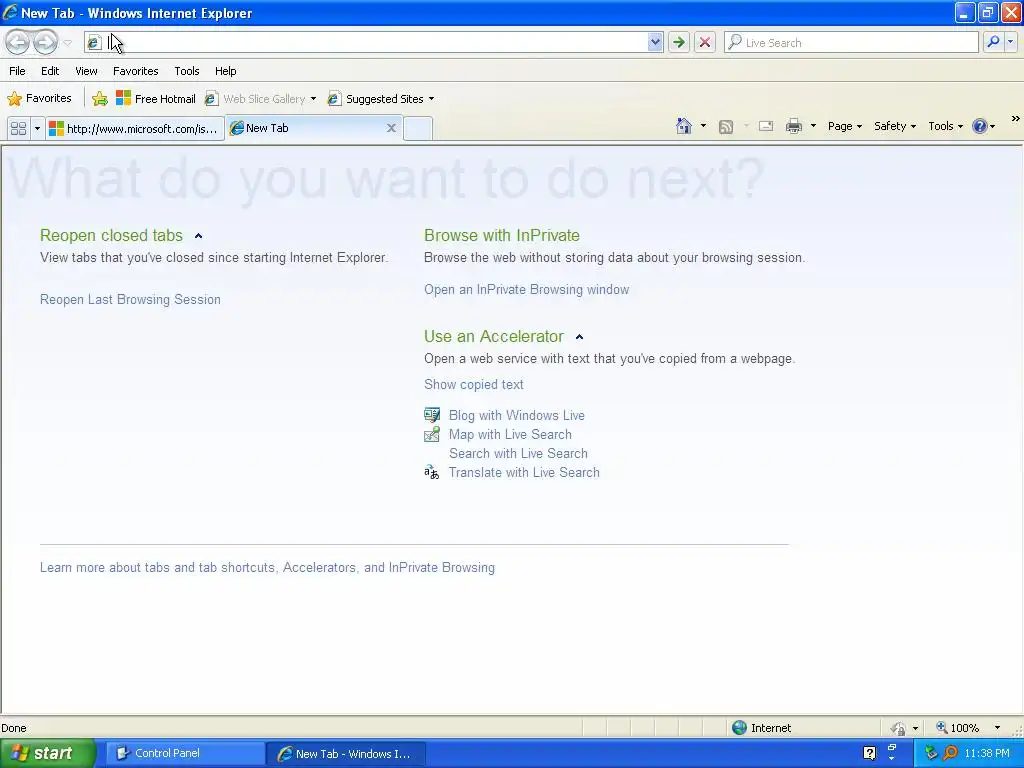Expand hidden command bar items chevron
1024x768 pixels.
pos(1015,119)
